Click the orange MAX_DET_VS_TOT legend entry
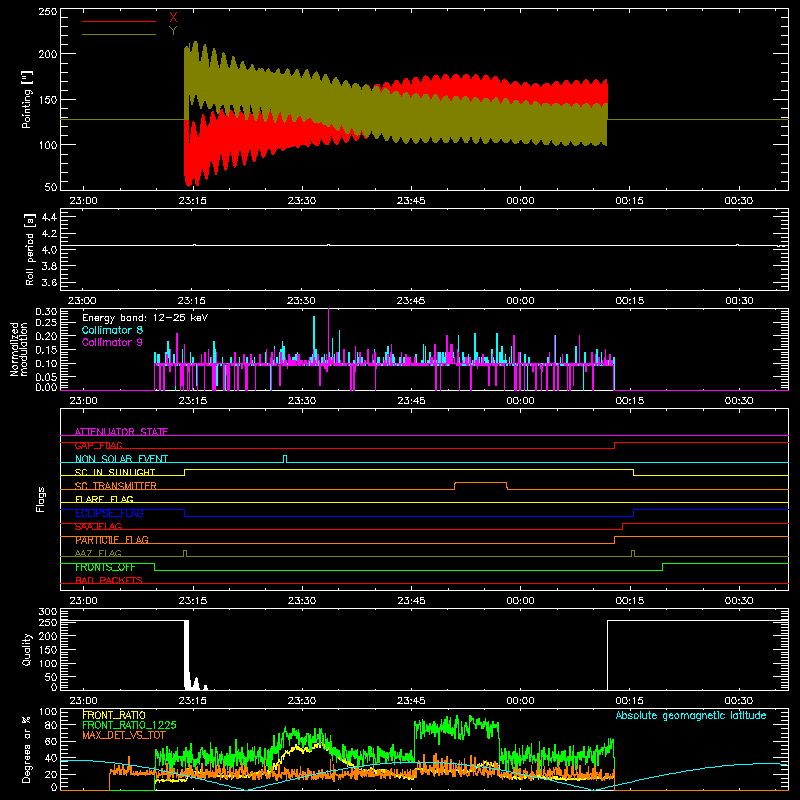 coord(124,735)
